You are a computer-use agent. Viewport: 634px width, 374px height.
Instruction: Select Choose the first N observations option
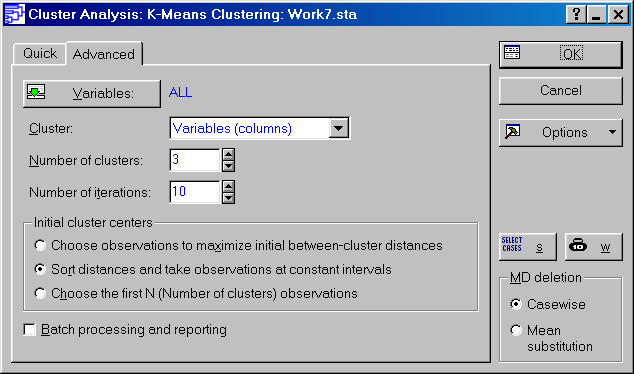(x=40, y=293)
